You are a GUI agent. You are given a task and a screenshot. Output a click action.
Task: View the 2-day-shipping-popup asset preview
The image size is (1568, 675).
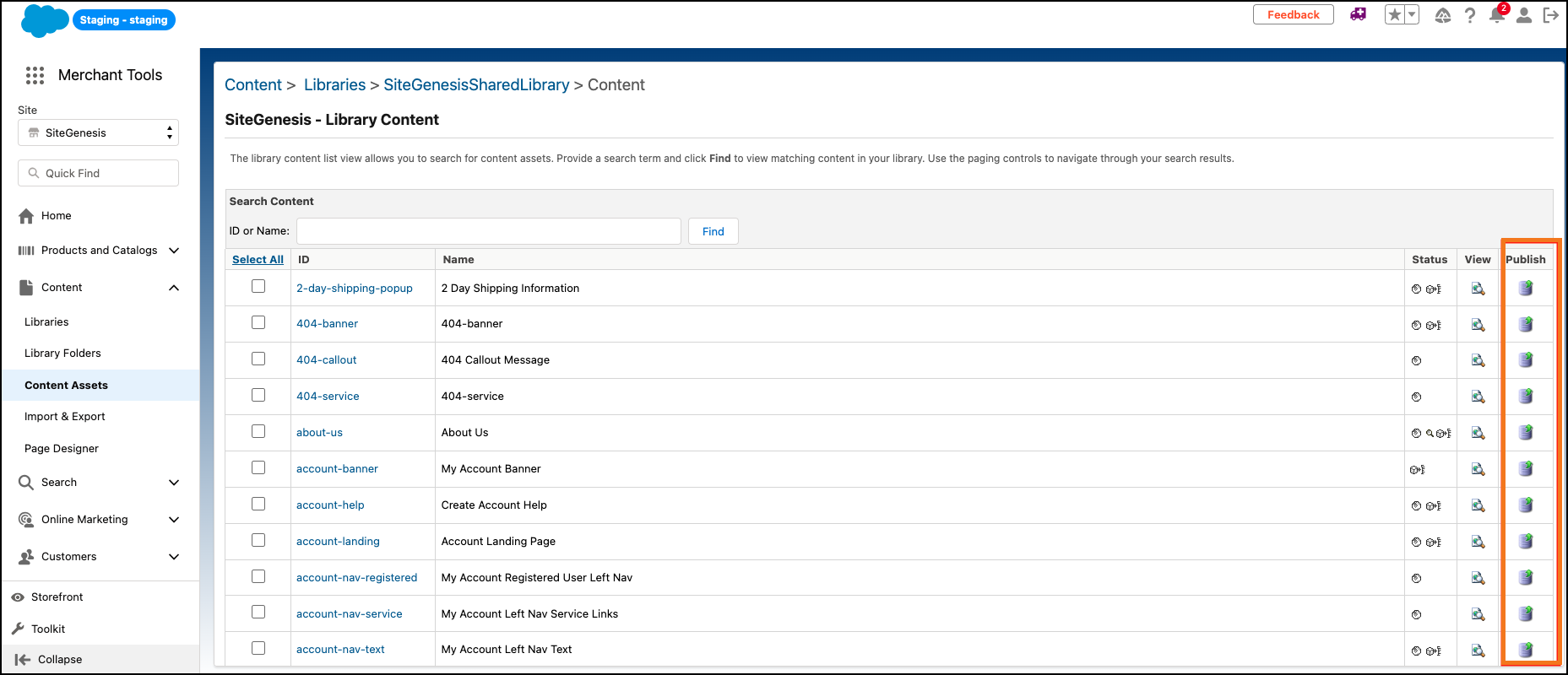coord(1478,289)
